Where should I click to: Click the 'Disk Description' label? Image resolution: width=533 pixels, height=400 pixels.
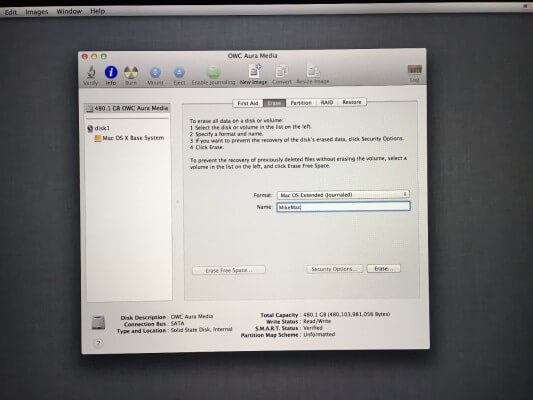coord(143,317)
